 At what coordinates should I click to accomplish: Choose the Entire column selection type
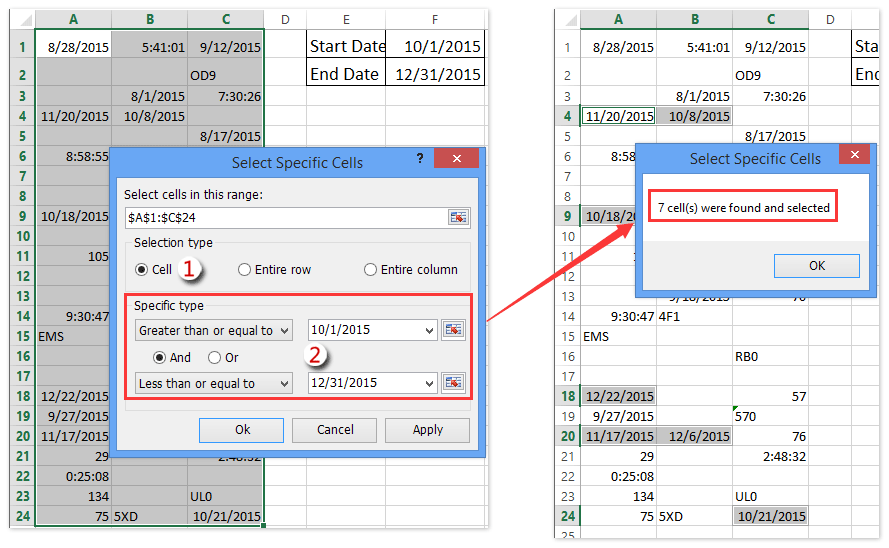tap(371, 269)
